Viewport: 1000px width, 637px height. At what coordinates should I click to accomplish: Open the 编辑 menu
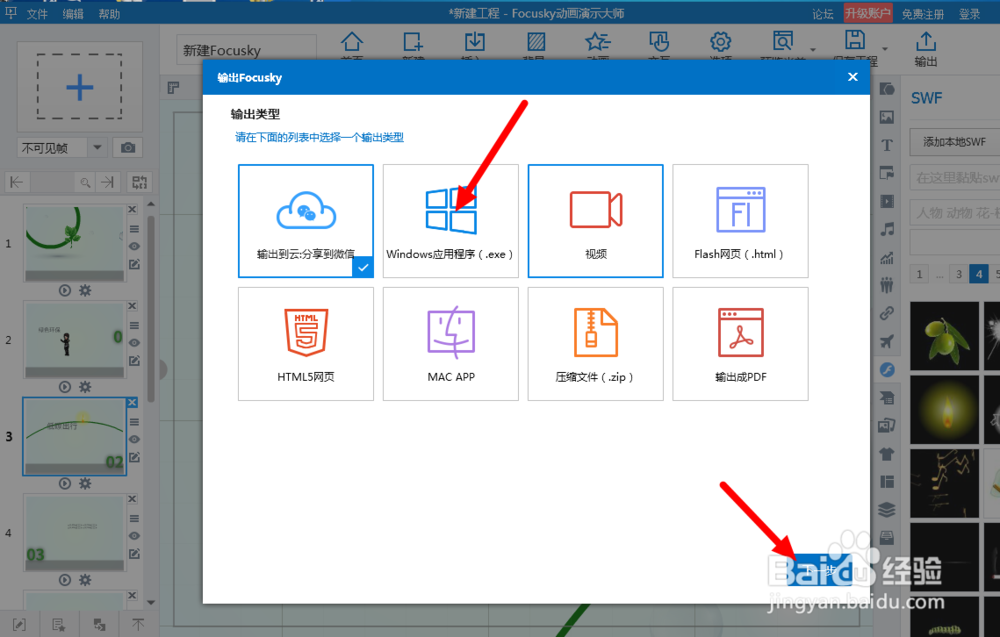coord(73,13)
